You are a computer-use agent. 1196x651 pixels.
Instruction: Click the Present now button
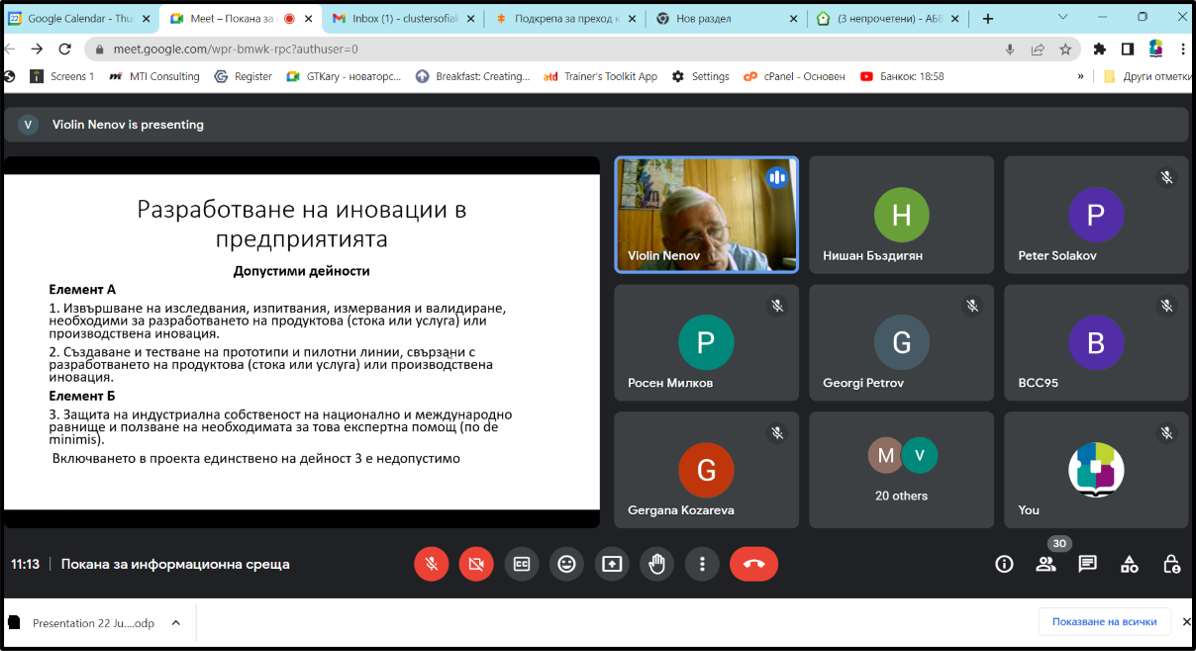coord(612,564)
